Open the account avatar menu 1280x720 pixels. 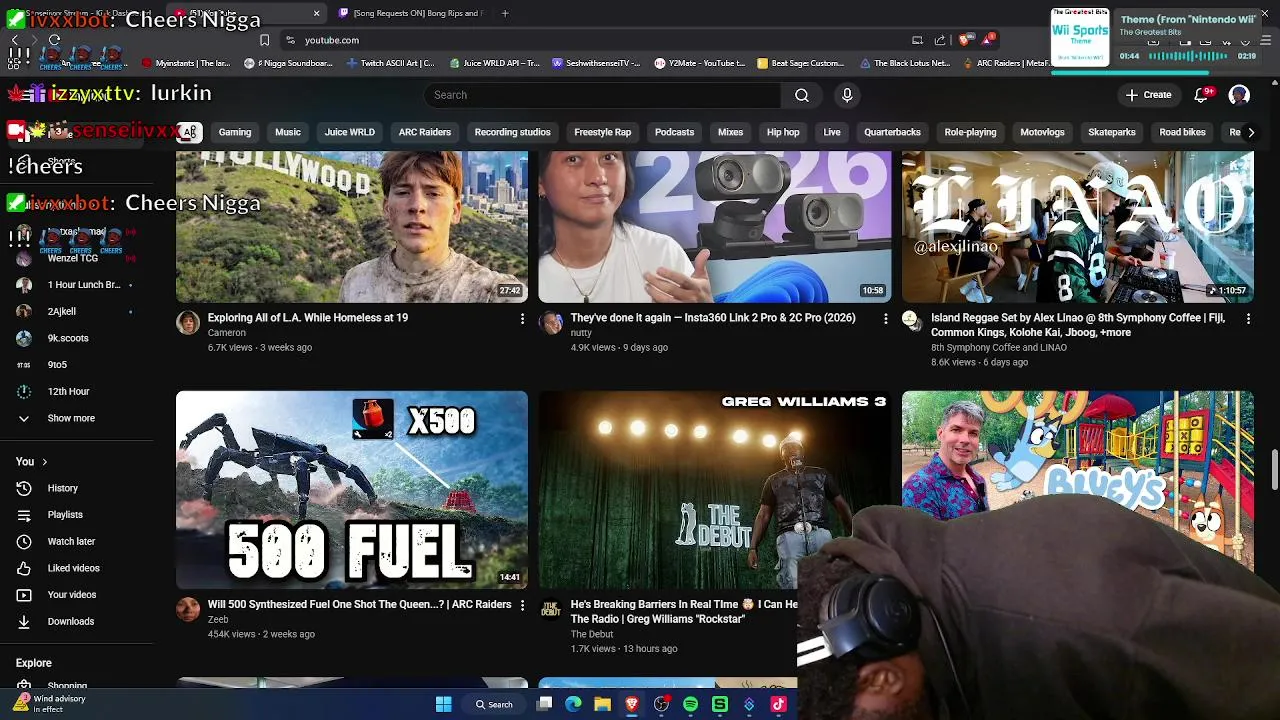pos(1239,95)
